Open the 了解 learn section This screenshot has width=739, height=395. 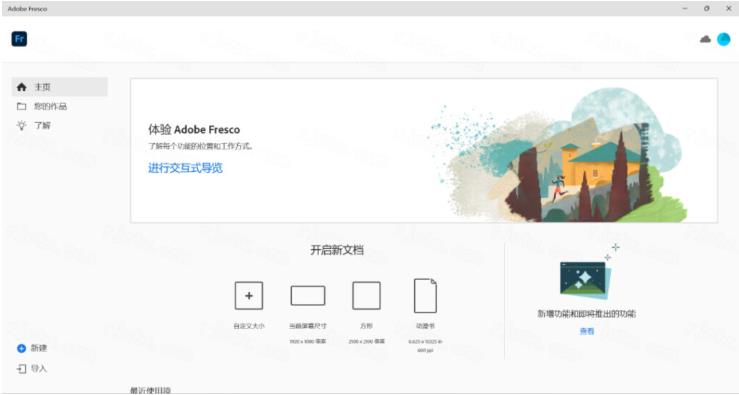coord(42,125)
